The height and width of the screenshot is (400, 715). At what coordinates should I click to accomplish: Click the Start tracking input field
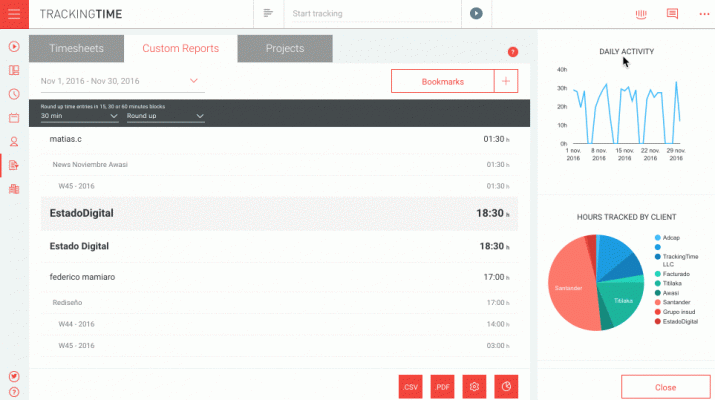click(372, 14)
